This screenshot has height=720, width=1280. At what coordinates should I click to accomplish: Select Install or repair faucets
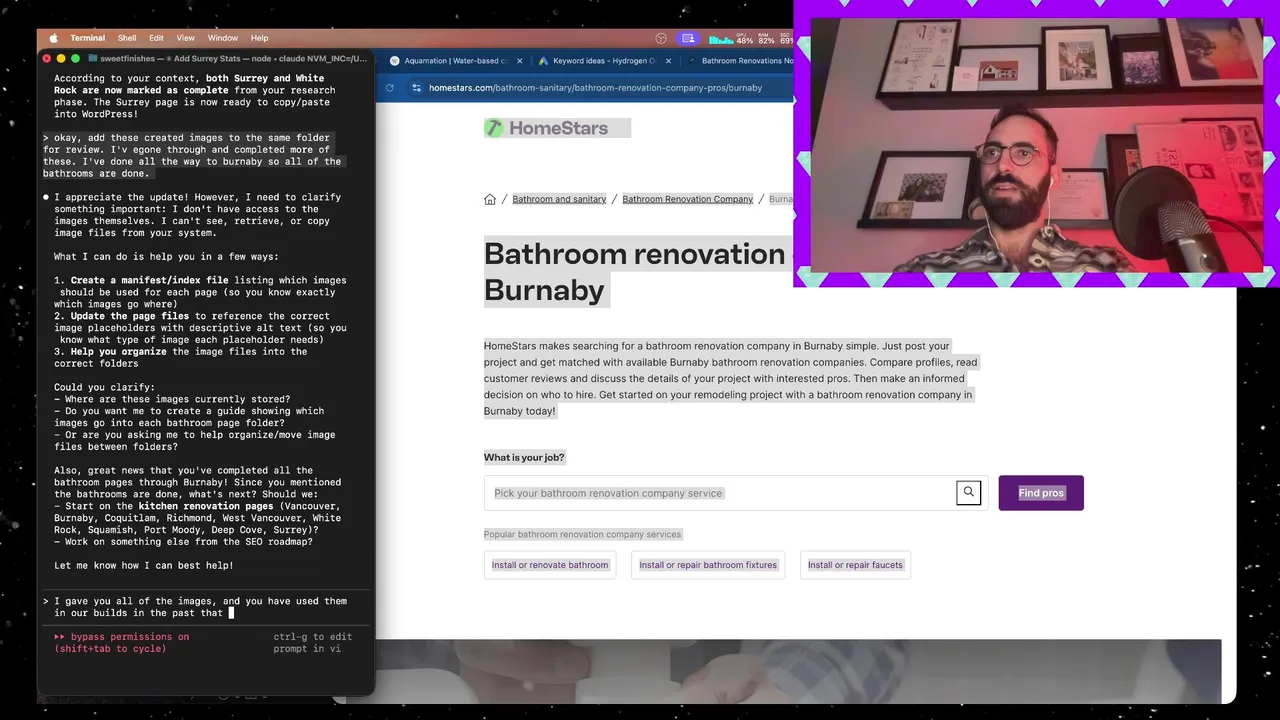tap(855, 565)
